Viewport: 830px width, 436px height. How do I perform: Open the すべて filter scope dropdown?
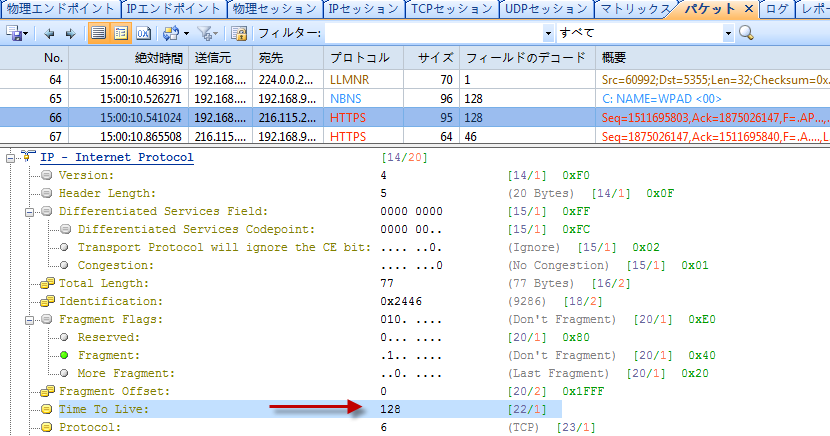pos(728,33)
